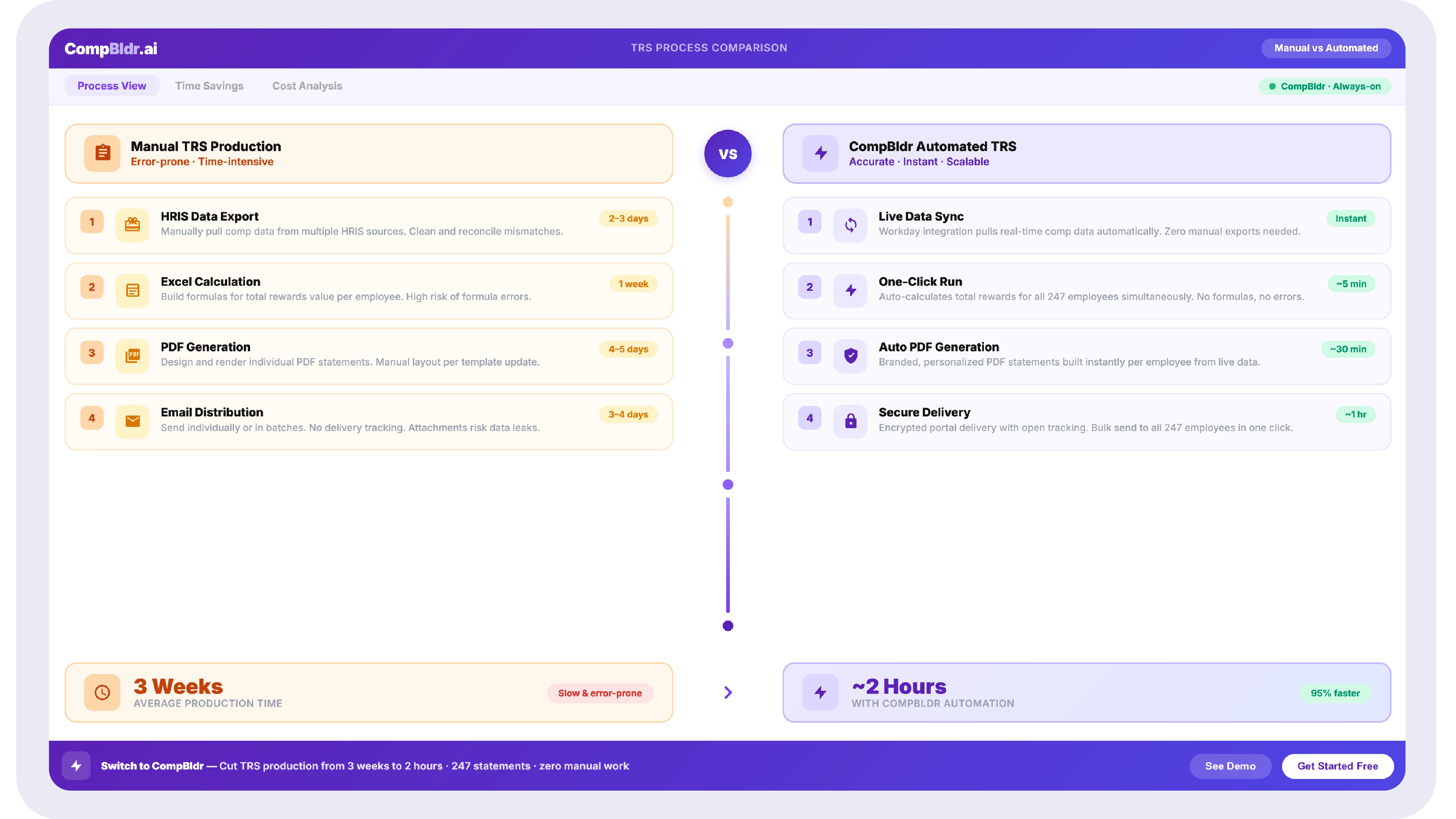Click the 2–3 days duration tag
This screenshot has width=1456, height=819.
pos(628,218)
